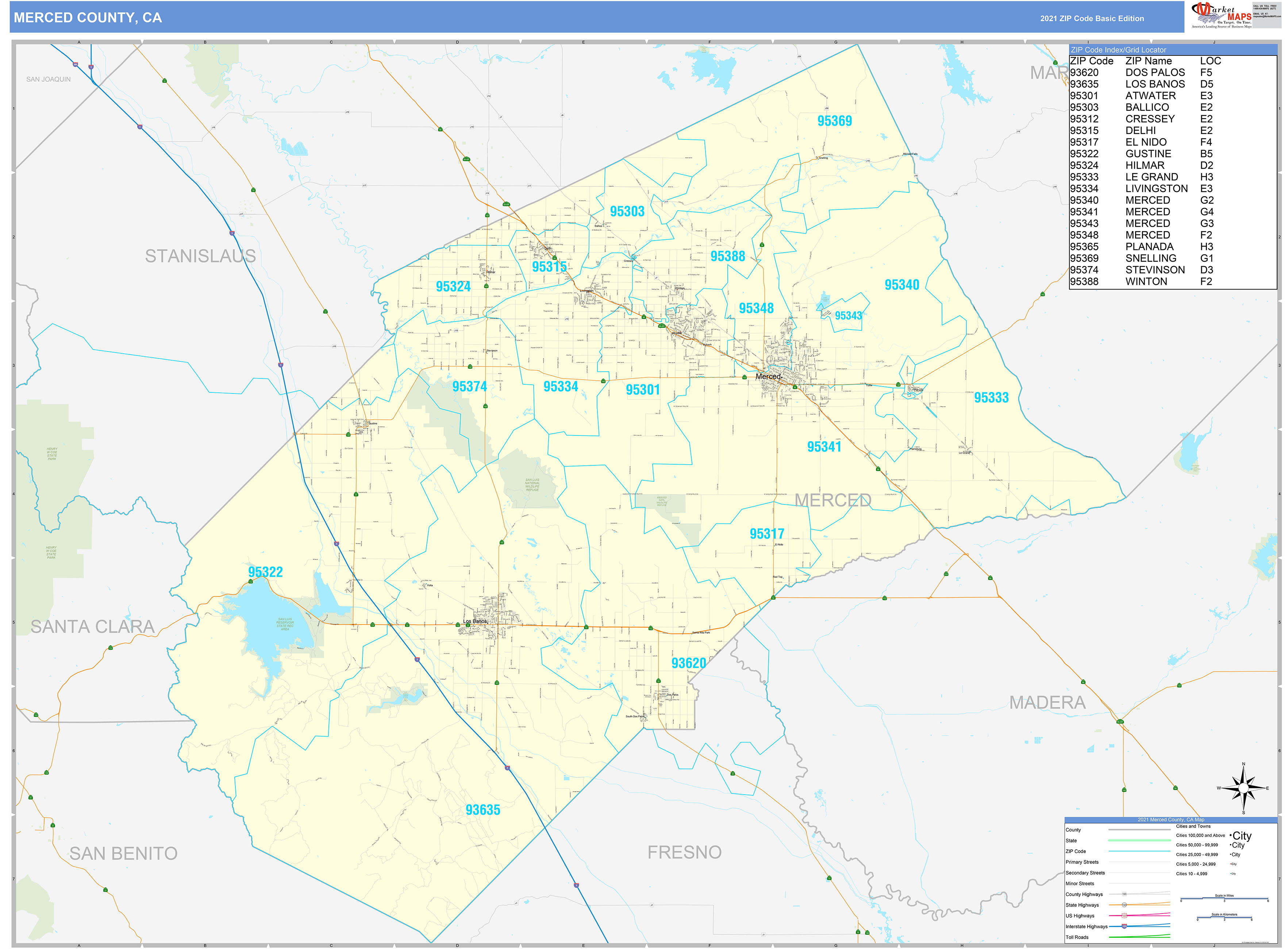
Task: Click the 95333 ZIP label on the map
Action: click(x=991, y=397)
